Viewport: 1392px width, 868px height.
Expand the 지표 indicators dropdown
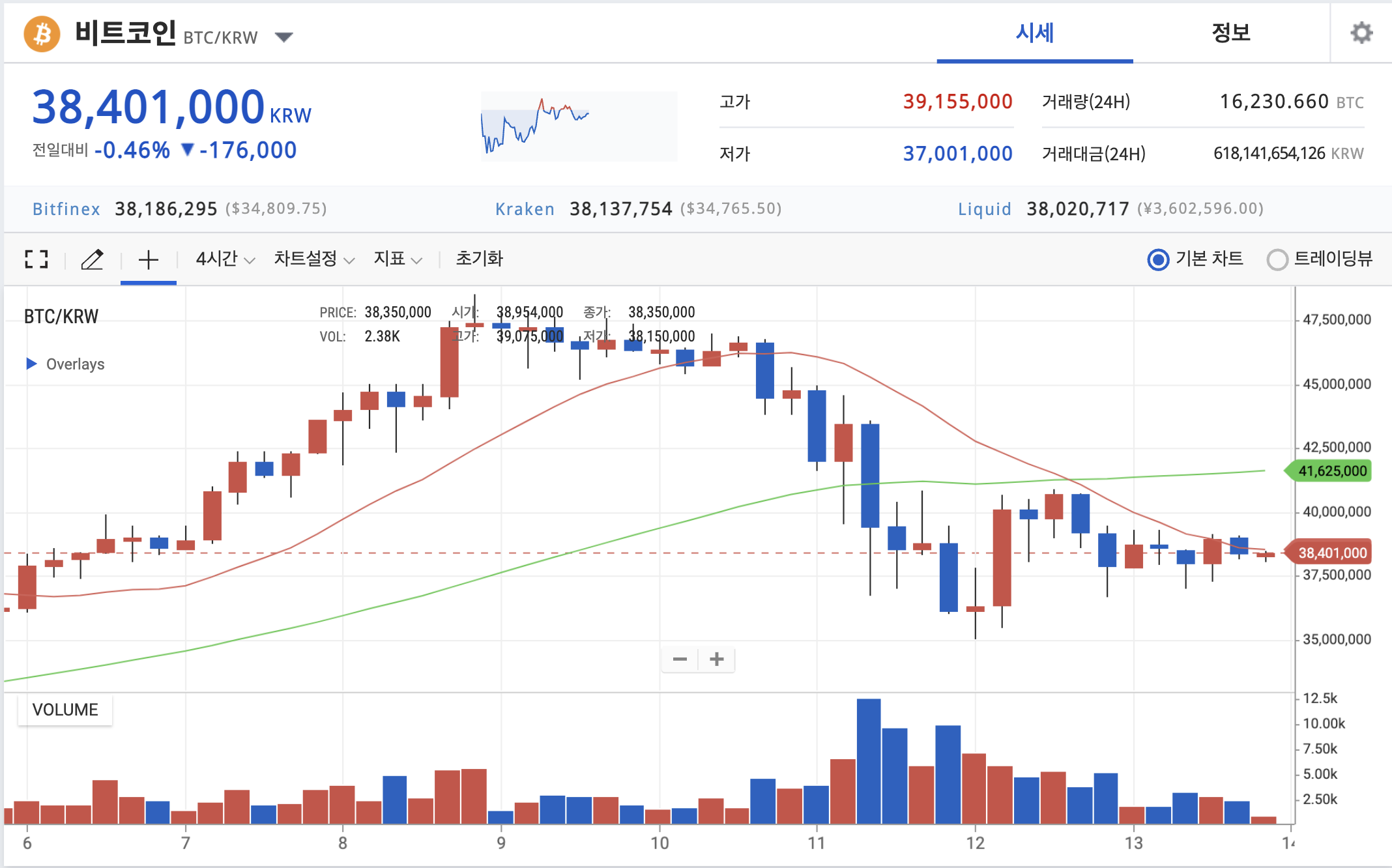[x=398, y=259]
